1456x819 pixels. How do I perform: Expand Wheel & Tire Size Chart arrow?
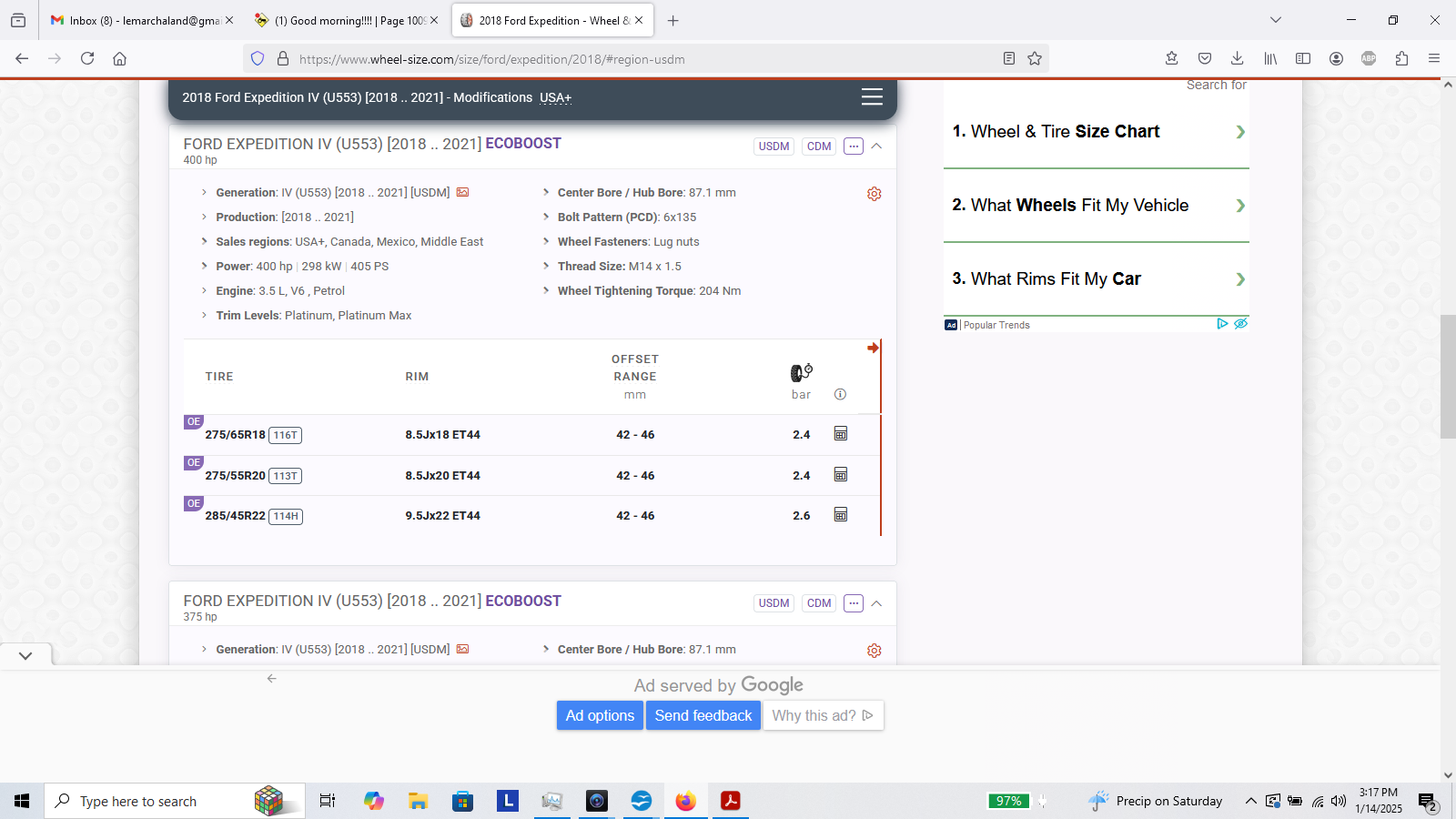click(x=1240, y=132)
